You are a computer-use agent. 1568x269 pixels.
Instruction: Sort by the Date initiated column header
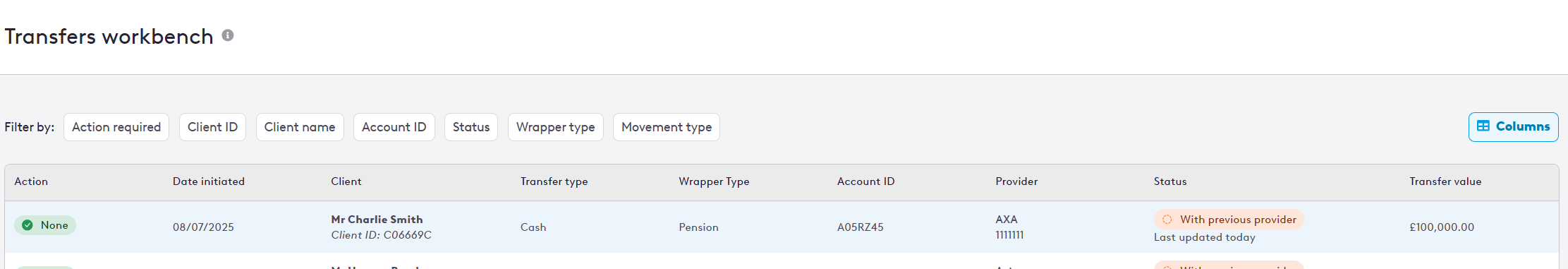tap(209, 181)
